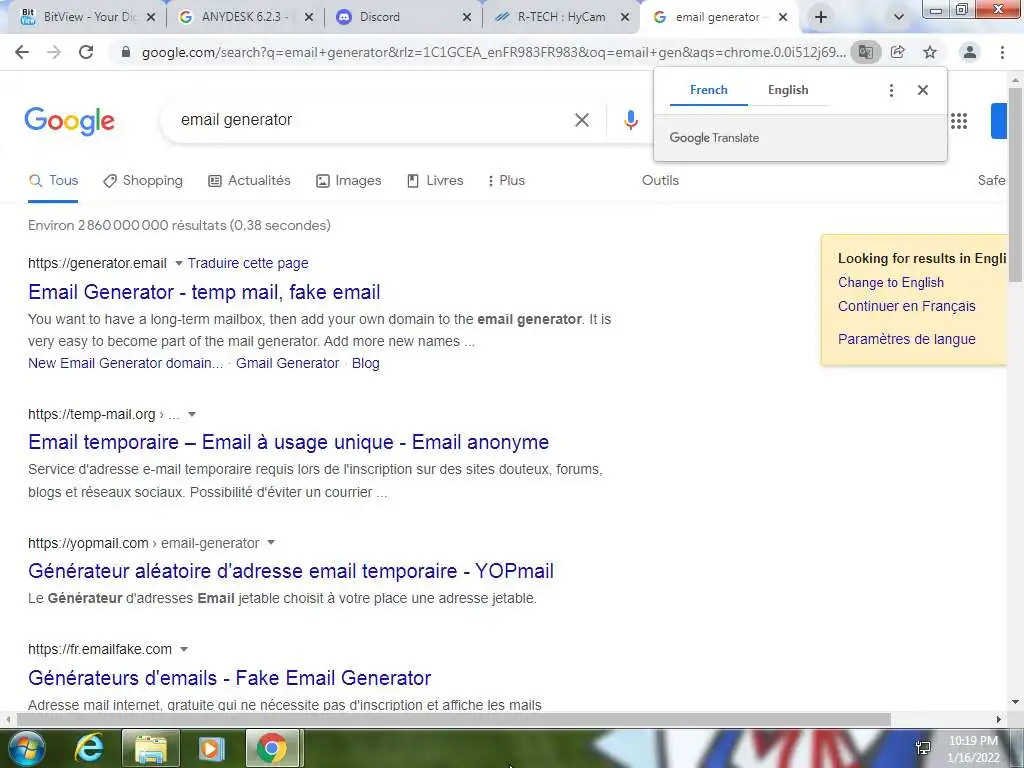
Task: Open File Explorer from taskbar
Action: click(x=150, y=748)
